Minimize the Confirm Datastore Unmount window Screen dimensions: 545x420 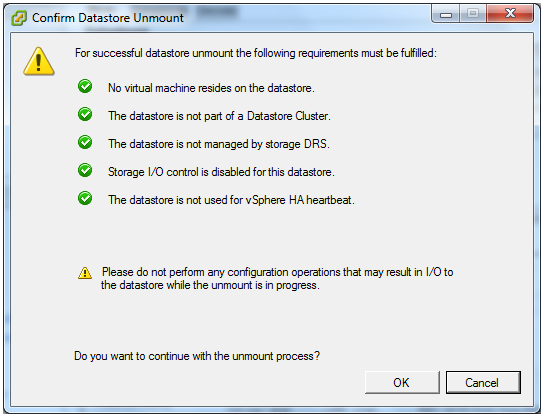446,14
